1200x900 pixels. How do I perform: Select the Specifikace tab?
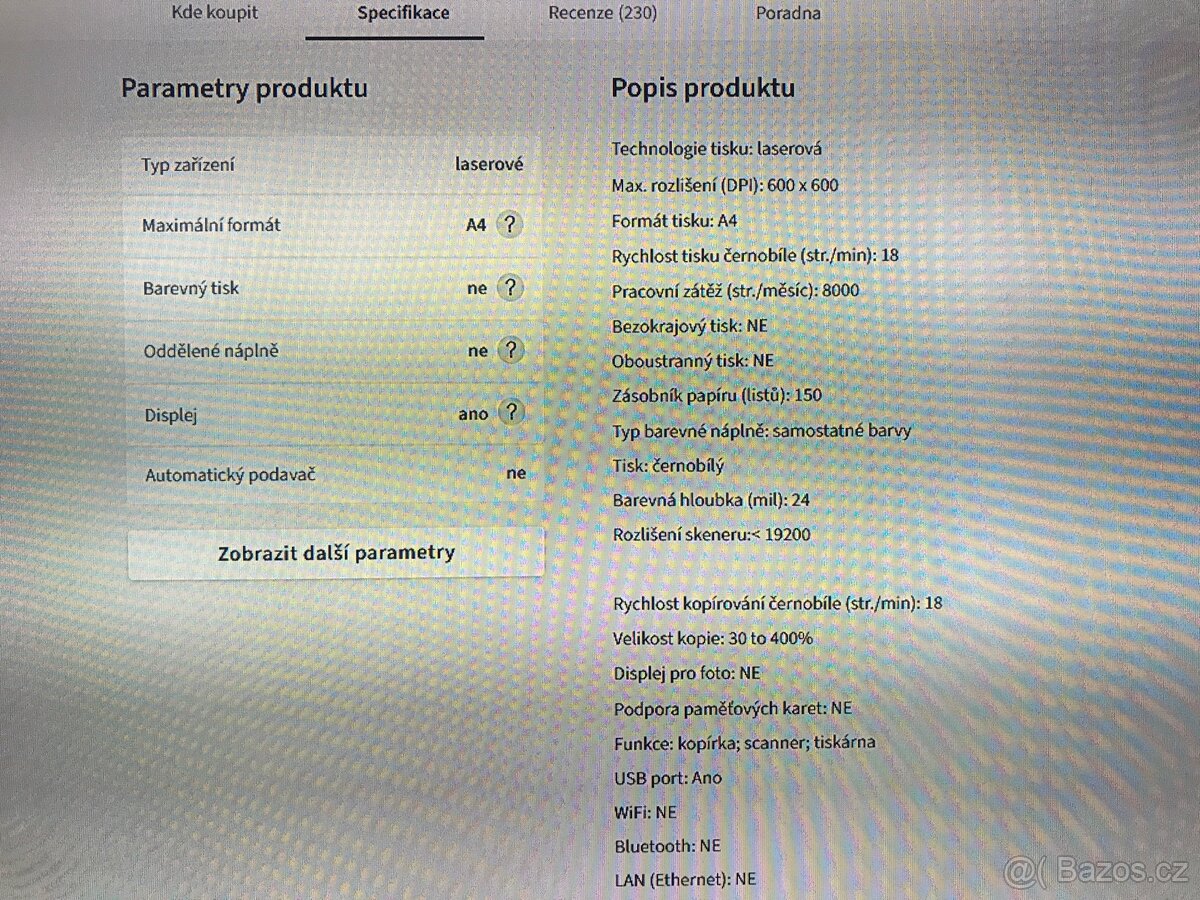(403, 13)
